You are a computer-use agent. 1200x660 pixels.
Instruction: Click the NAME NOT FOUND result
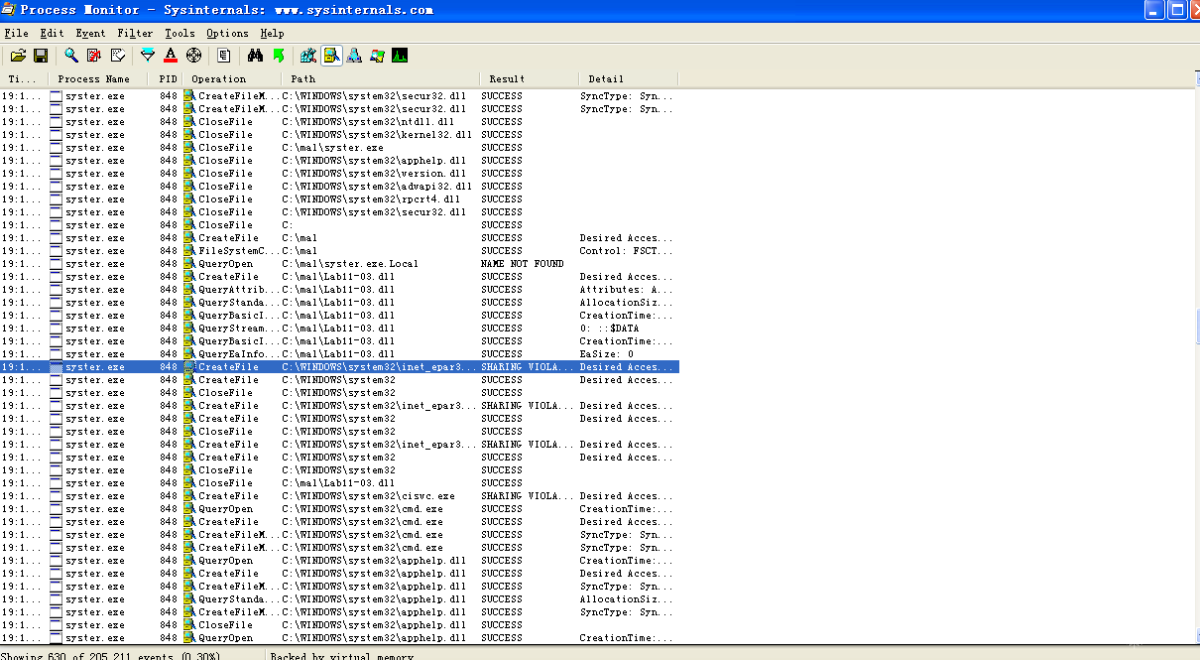[x=522, y=264]
